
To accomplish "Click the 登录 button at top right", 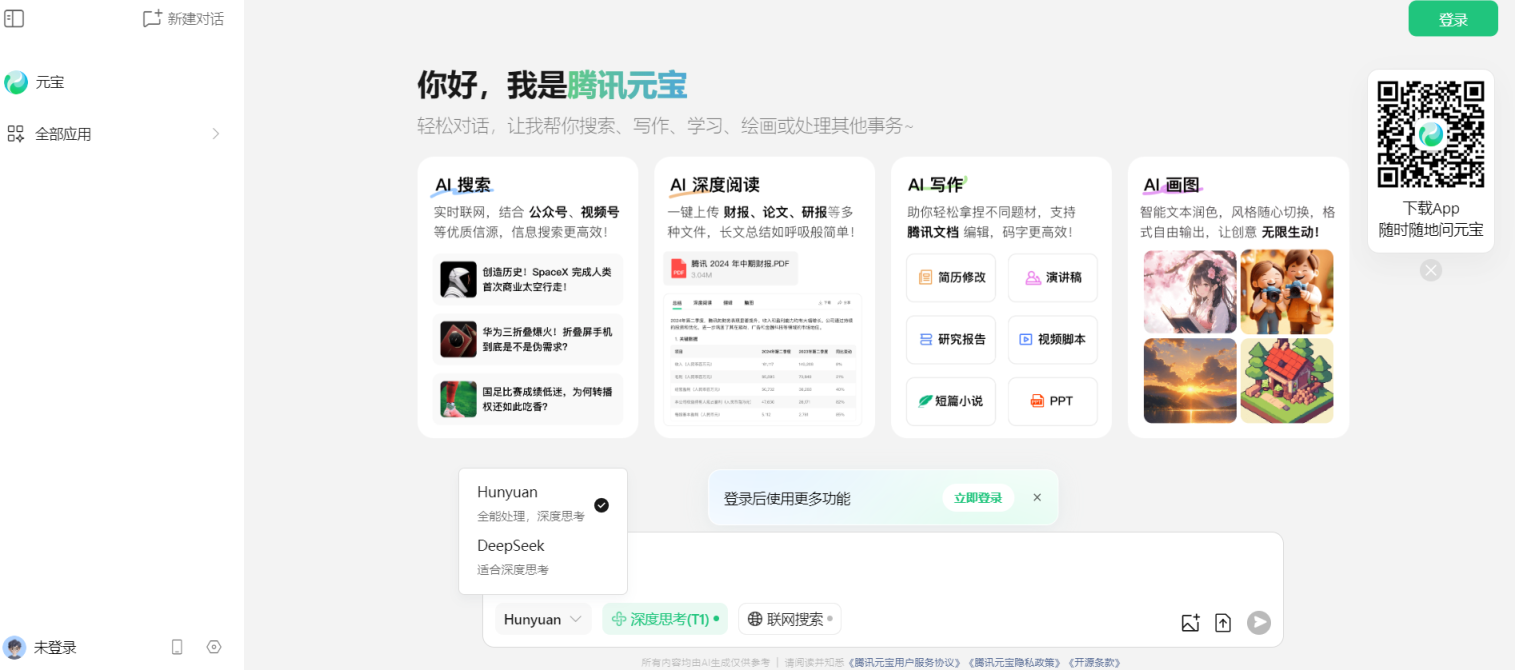I will tap(1452, 18).
